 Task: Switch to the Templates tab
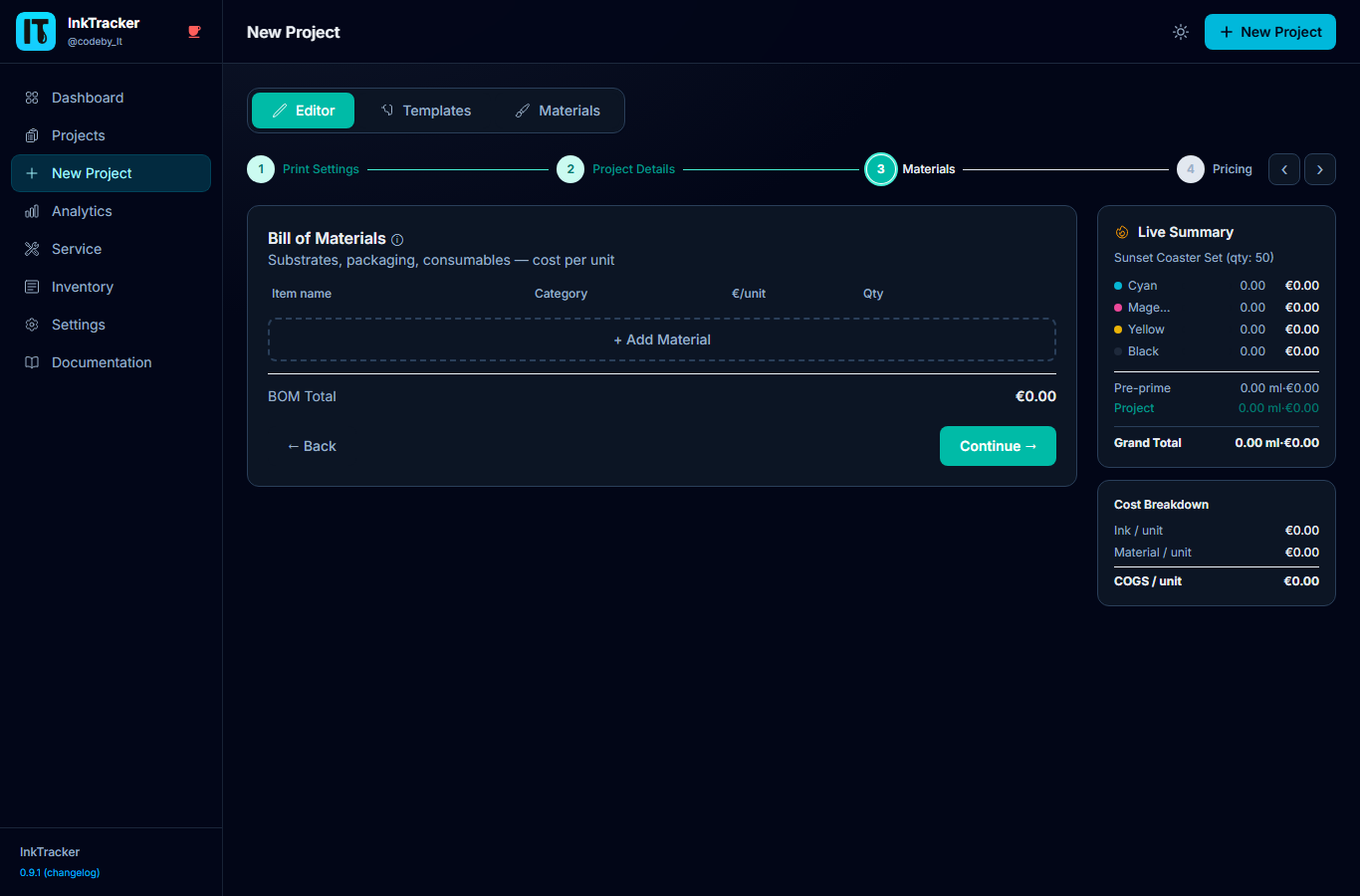(x=426, y=111)
